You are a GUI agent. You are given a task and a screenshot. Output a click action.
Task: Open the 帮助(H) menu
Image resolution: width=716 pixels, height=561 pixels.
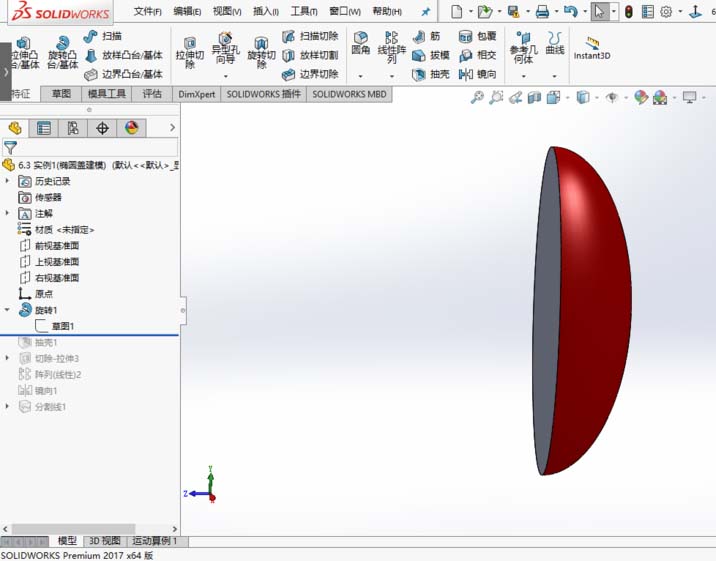tap(387, 11)
